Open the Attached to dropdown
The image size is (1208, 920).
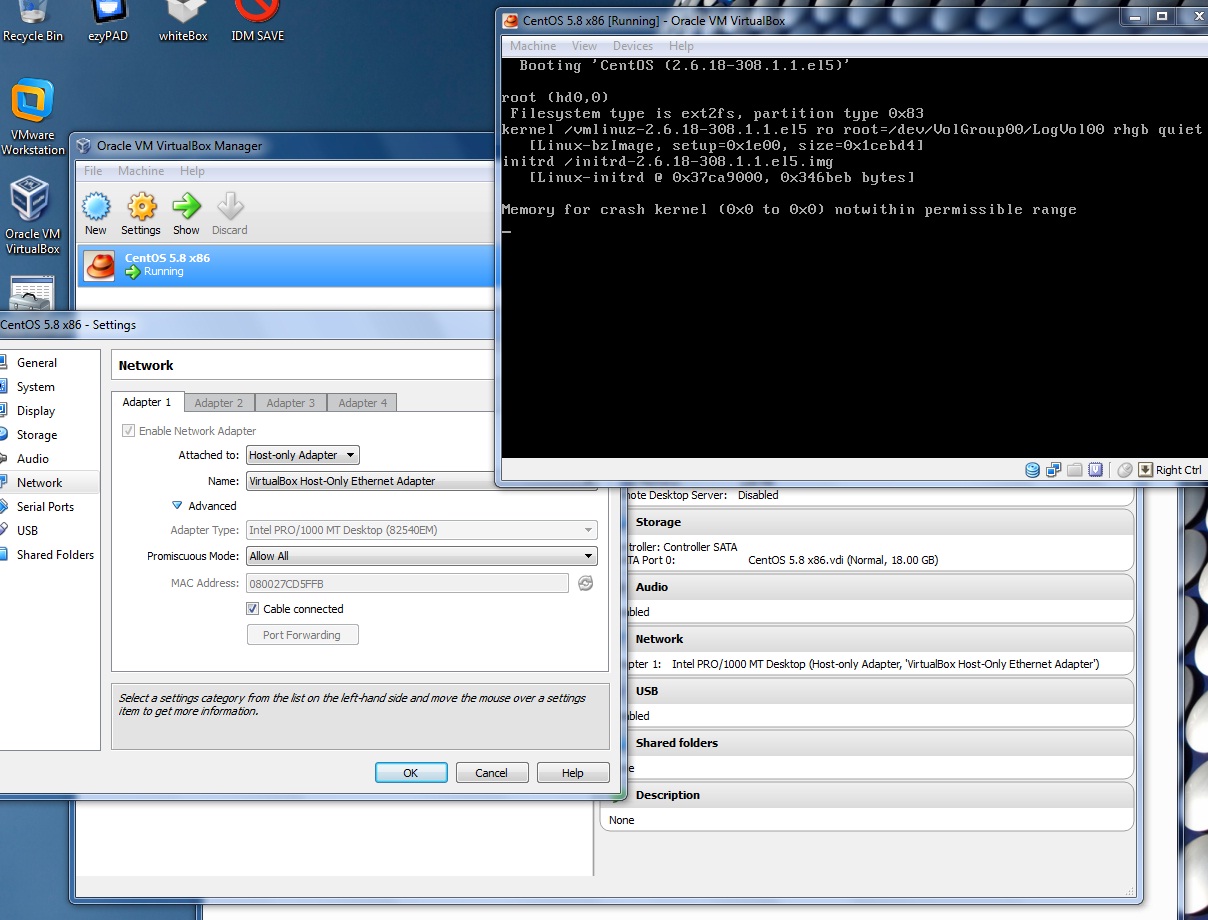302,455
